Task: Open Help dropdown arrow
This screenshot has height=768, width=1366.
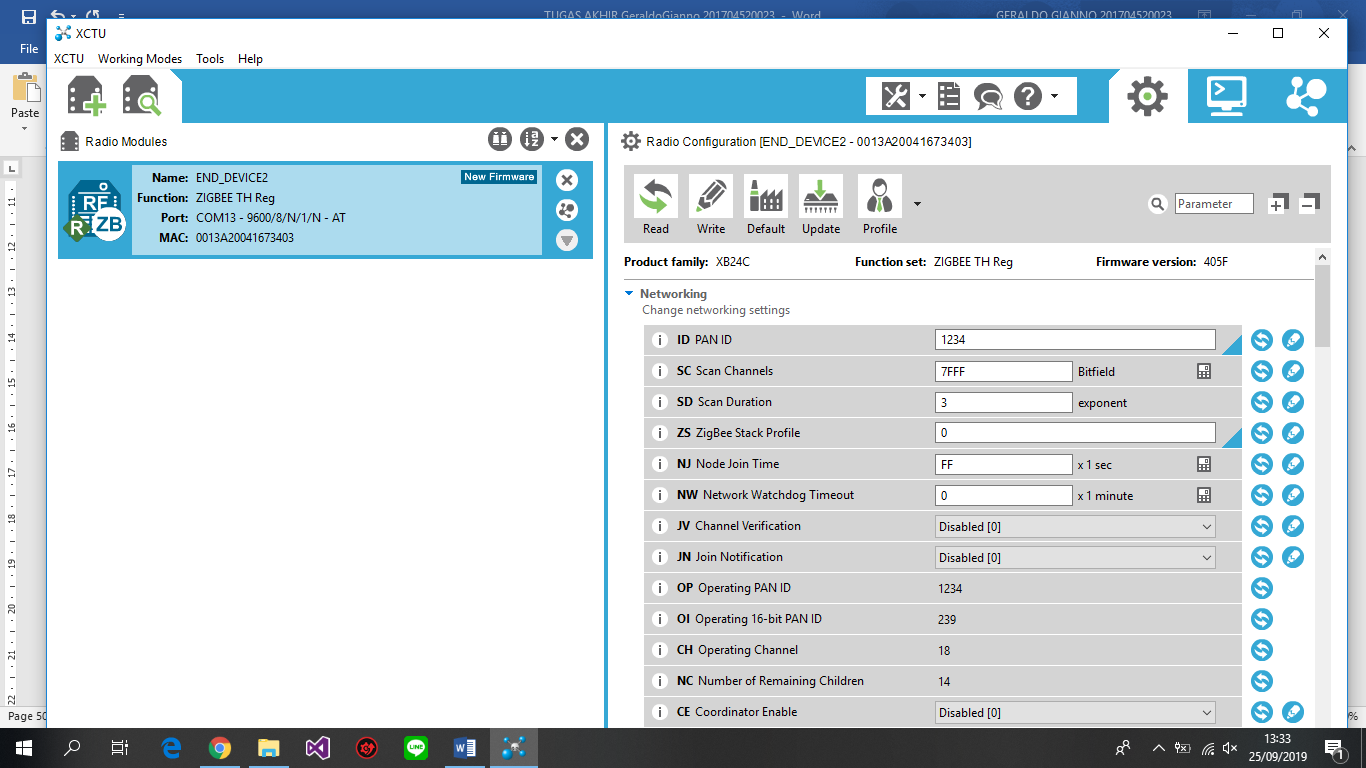Action: [x=1054, y=97]
